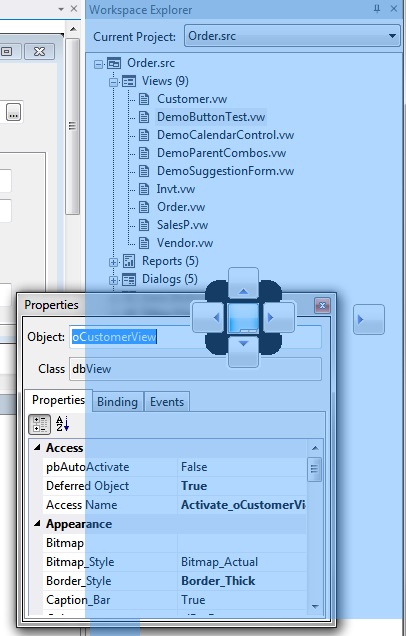Open DemoCalendarControl.vw in the tree
The width and height of the screenshot is (406, 636).
coord(226,135)
